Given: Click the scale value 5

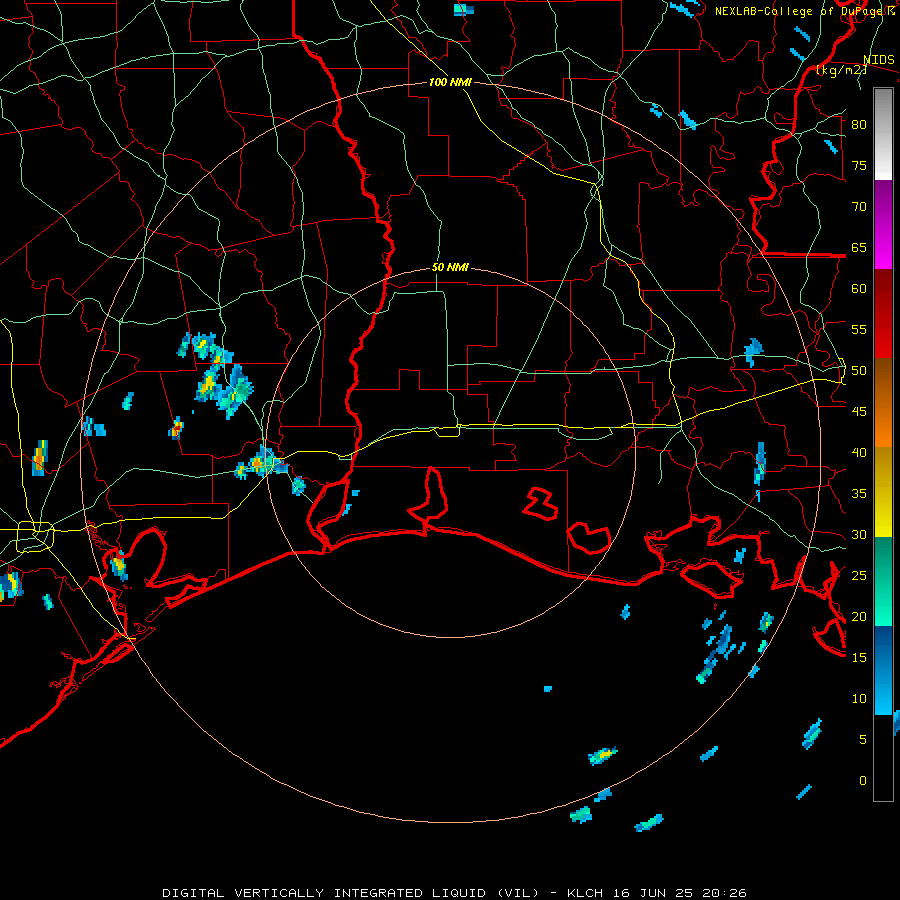Looking at the screenshot, I should (x=862, y=739).
